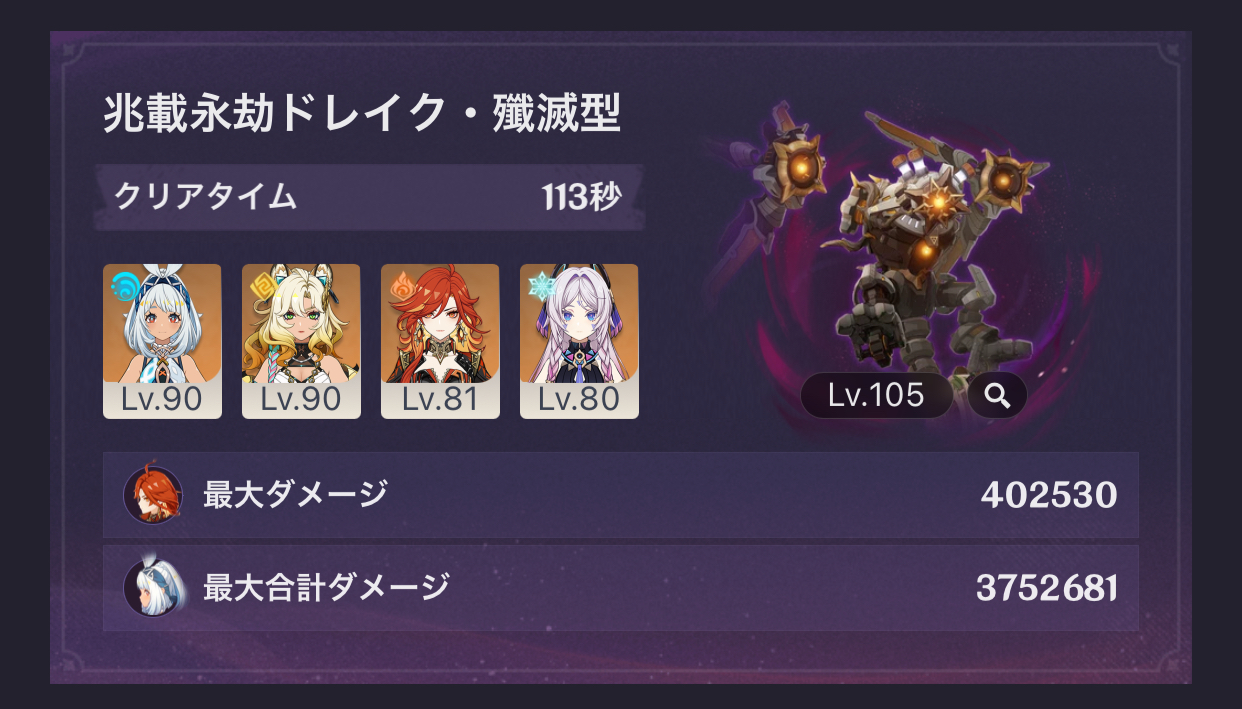Click the 3752681 total damage value
1242x709 pixels.
point(1046,588)
